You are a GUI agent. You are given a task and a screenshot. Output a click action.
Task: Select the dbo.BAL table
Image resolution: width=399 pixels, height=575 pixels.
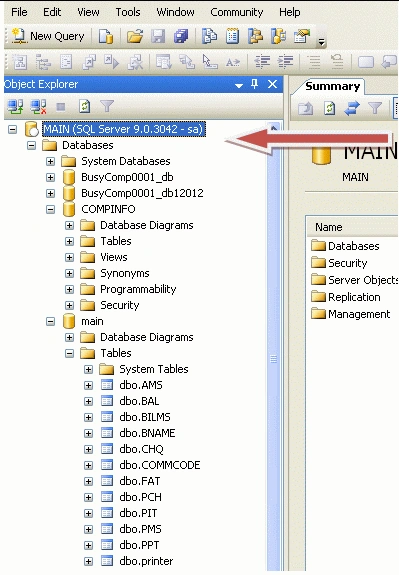coord(139,401)
